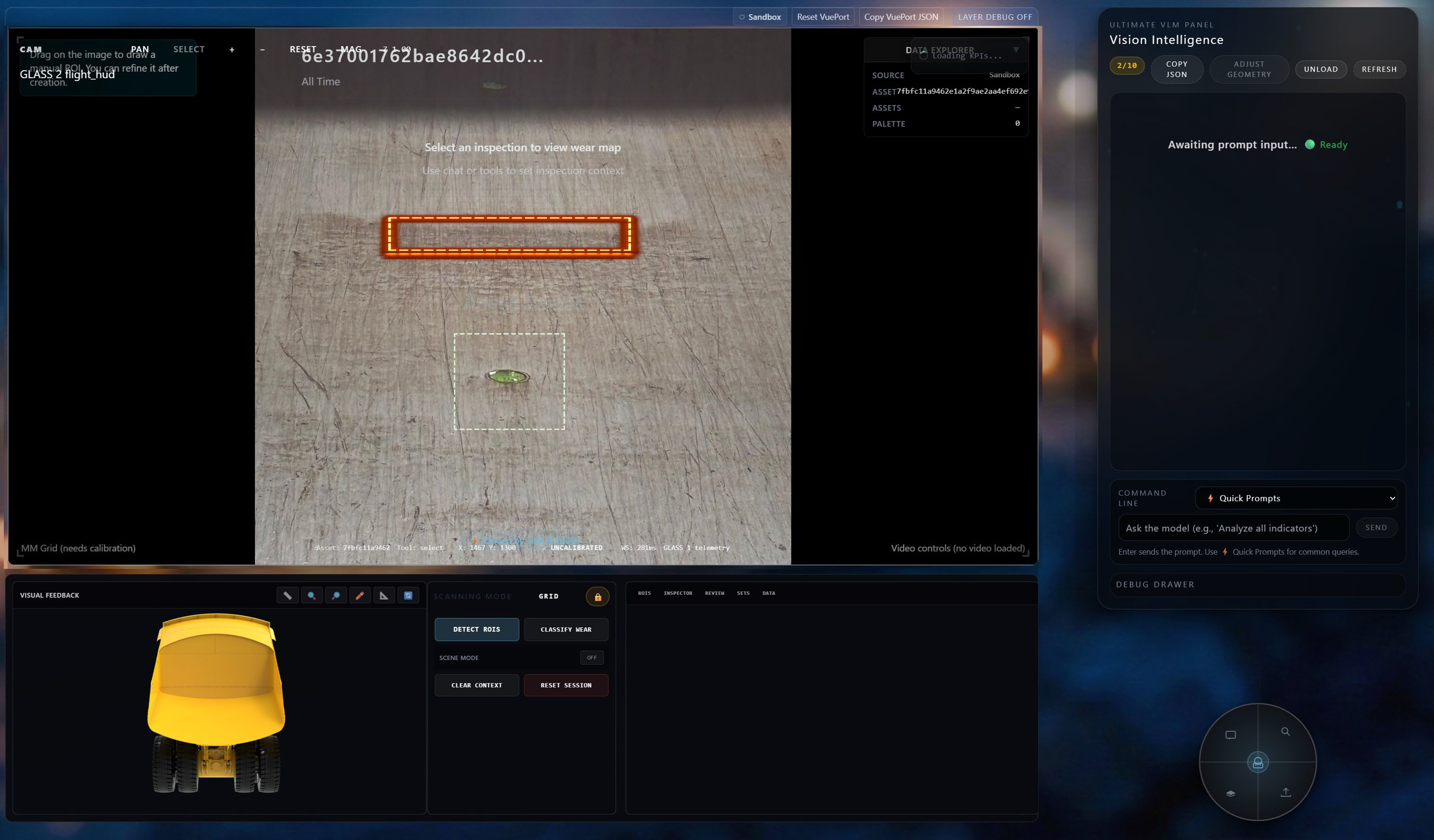Open the search icon in the radial dial
The width and height of the screenshot is (1434, 840).
point(1287,732)
